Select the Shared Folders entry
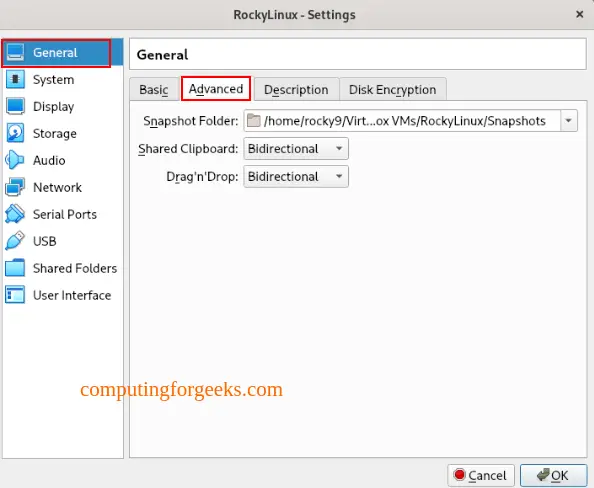Image resolution: width=594 pixels, height=488 pixels. pyautogui.click(x=75, y=268)
